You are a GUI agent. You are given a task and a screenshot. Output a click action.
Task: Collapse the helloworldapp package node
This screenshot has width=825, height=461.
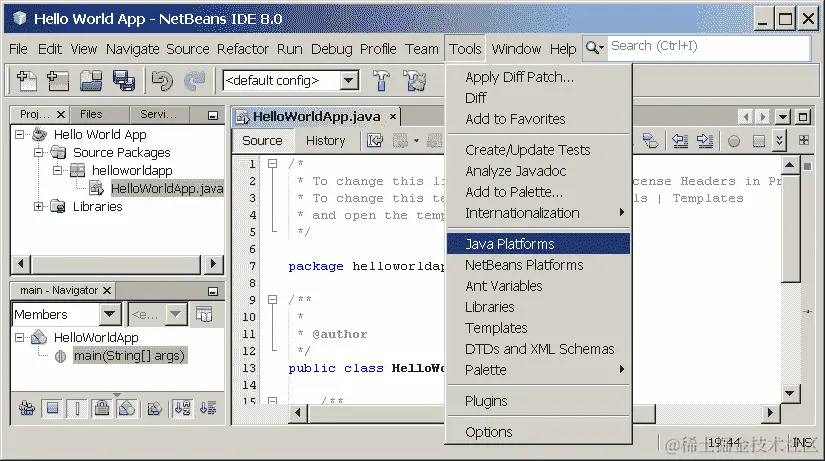coord(57,171)
